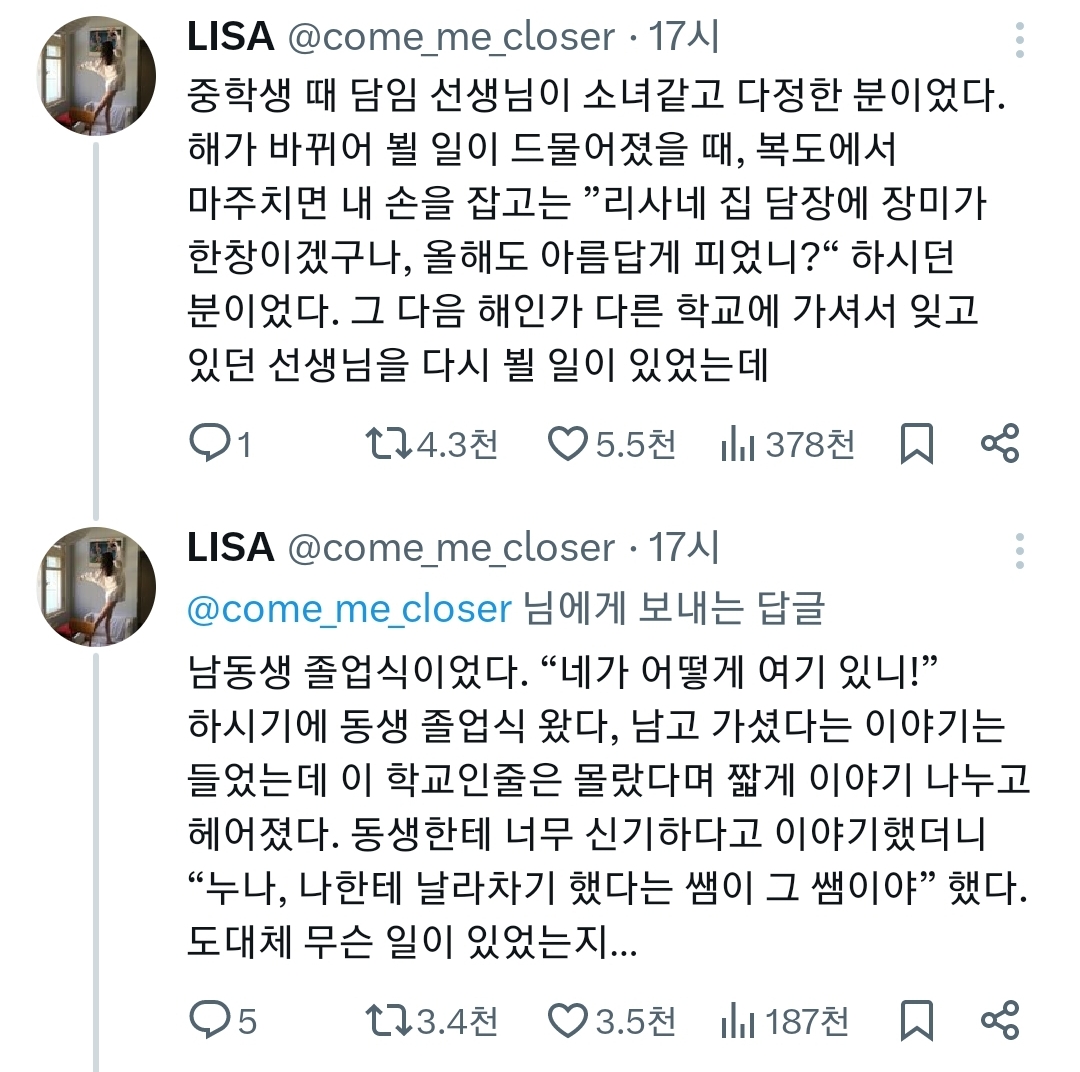Open LISA's profile picture on first tweet
The image size is (1080, 1072).
coord(97,76)
